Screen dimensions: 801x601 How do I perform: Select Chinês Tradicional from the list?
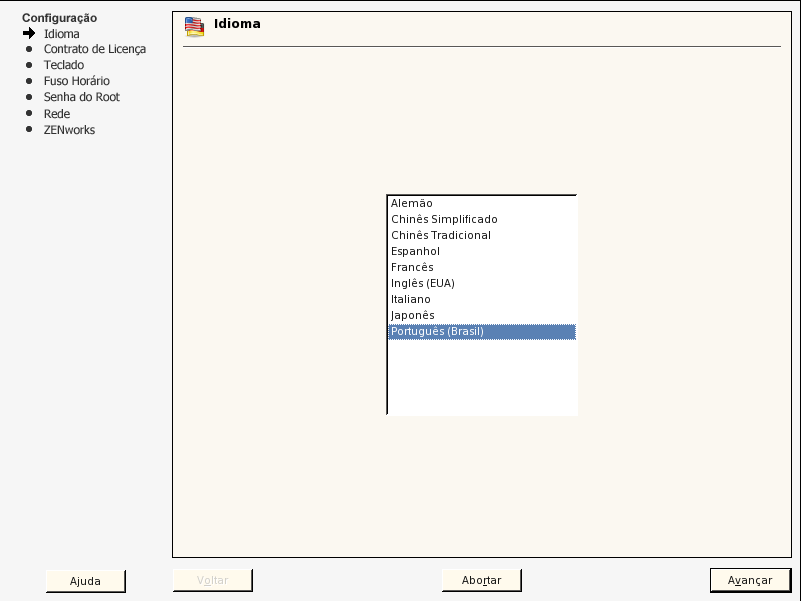[482, 235]
